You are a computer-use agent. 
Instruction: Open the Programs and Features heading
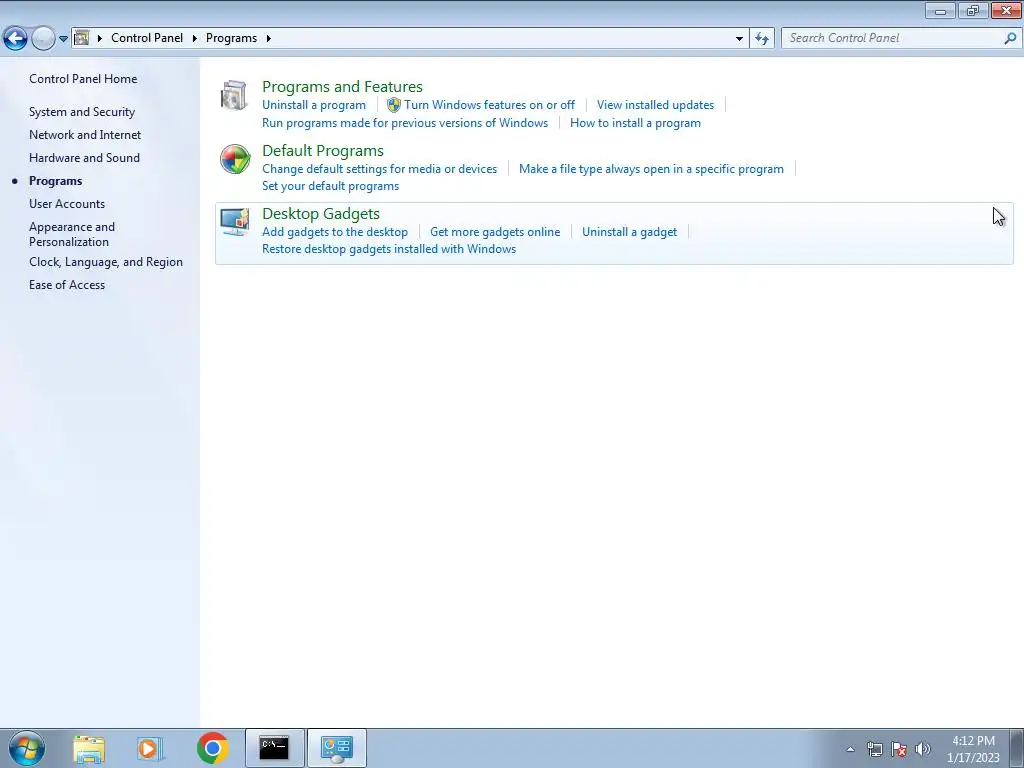click(342, 86)
